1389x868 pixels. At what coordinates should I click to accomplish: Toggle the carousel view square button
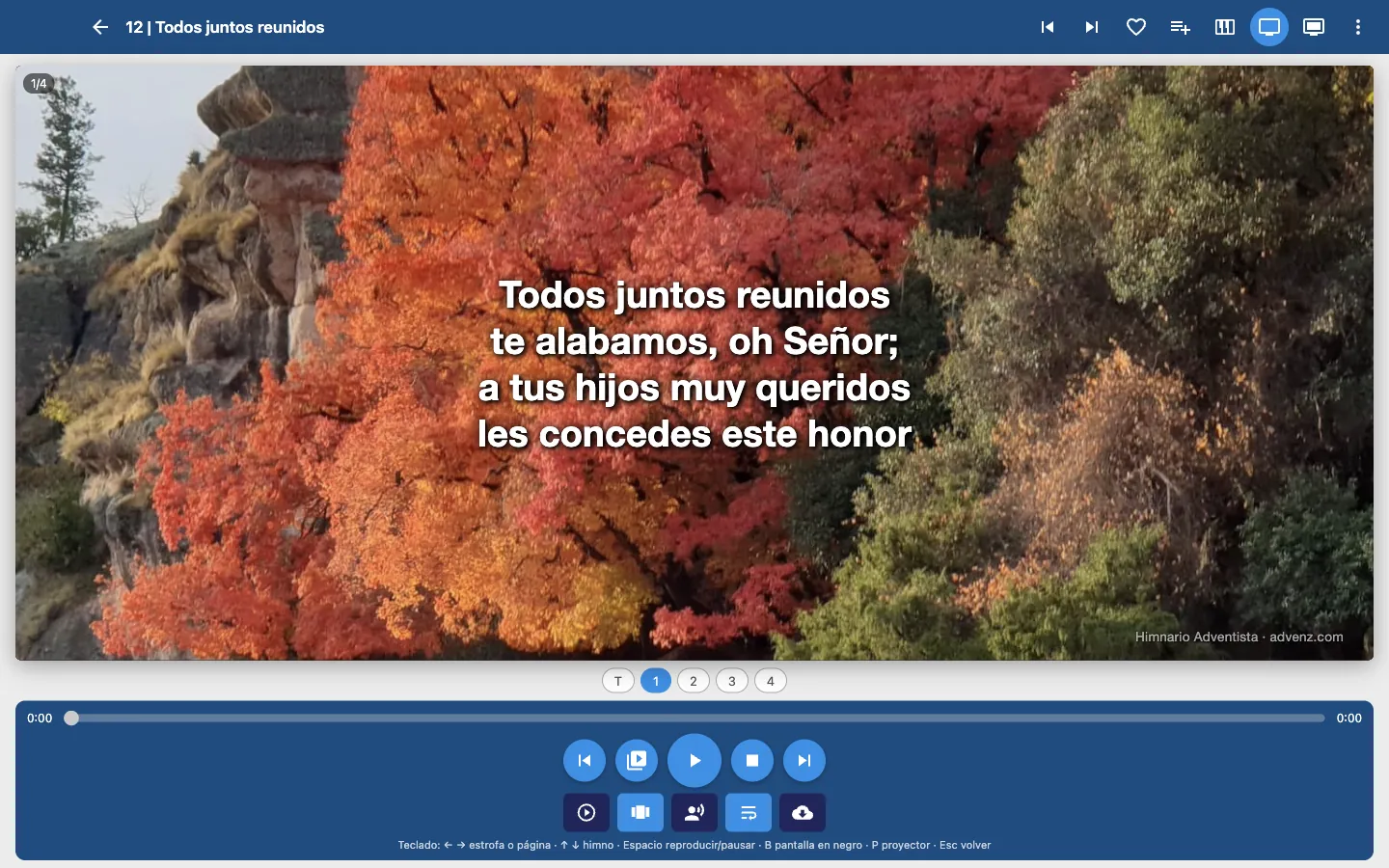coord(640,812)
